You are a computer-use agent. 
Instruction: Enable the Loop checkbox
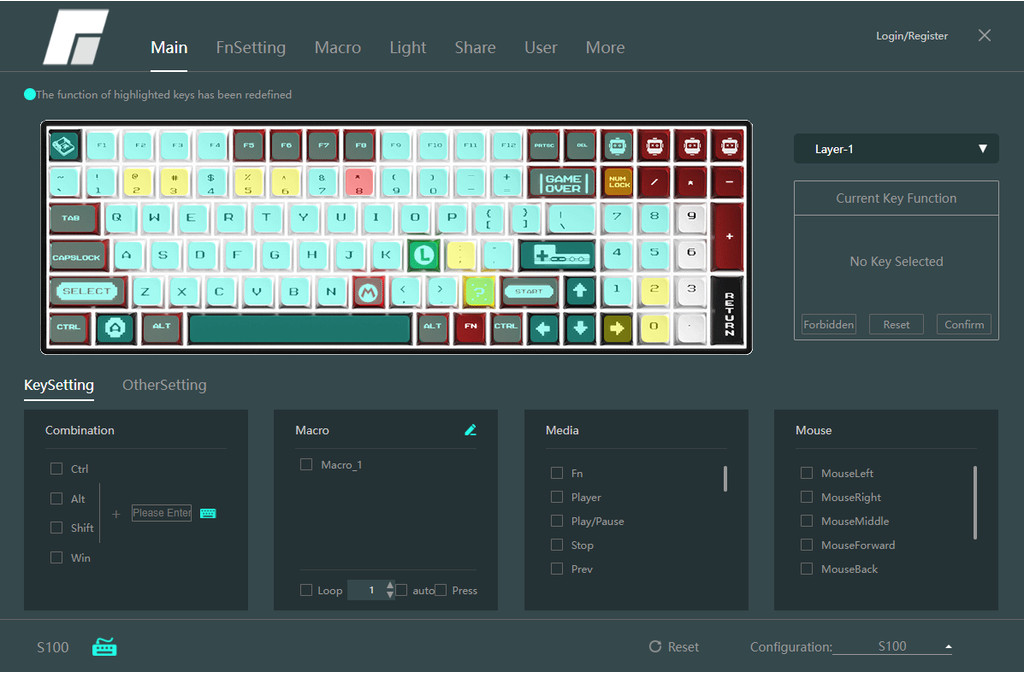[x=306, y=590]
